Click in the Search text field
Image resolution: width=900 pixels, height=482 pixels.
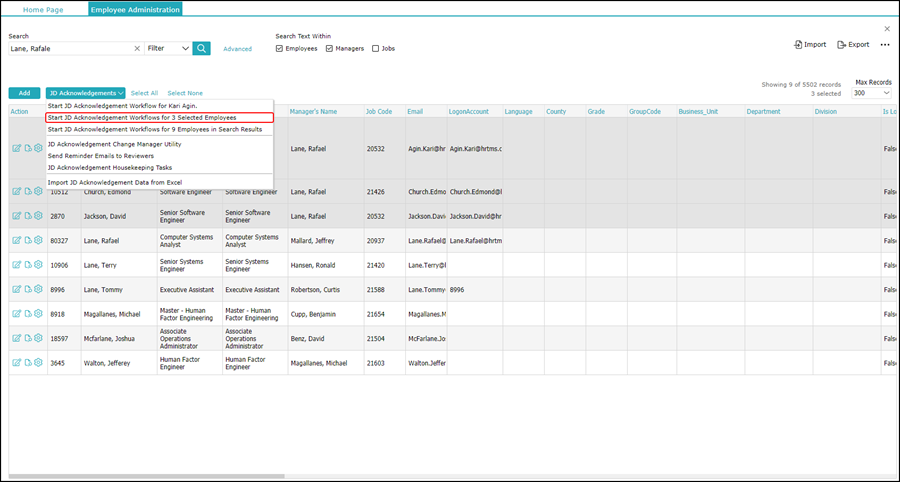point(70,48)
